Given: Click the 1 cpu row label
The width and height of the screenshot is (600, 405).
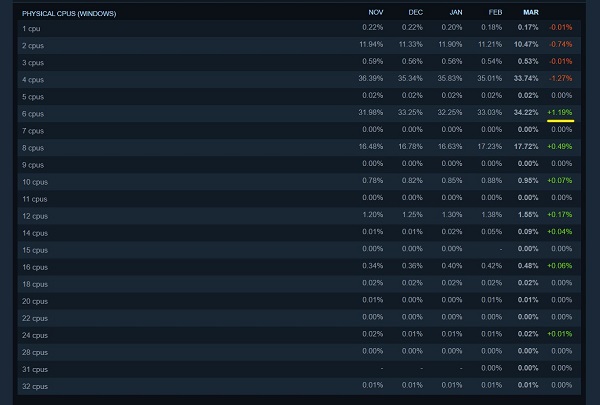Looking at the screenshot, I should coord(31,29).
